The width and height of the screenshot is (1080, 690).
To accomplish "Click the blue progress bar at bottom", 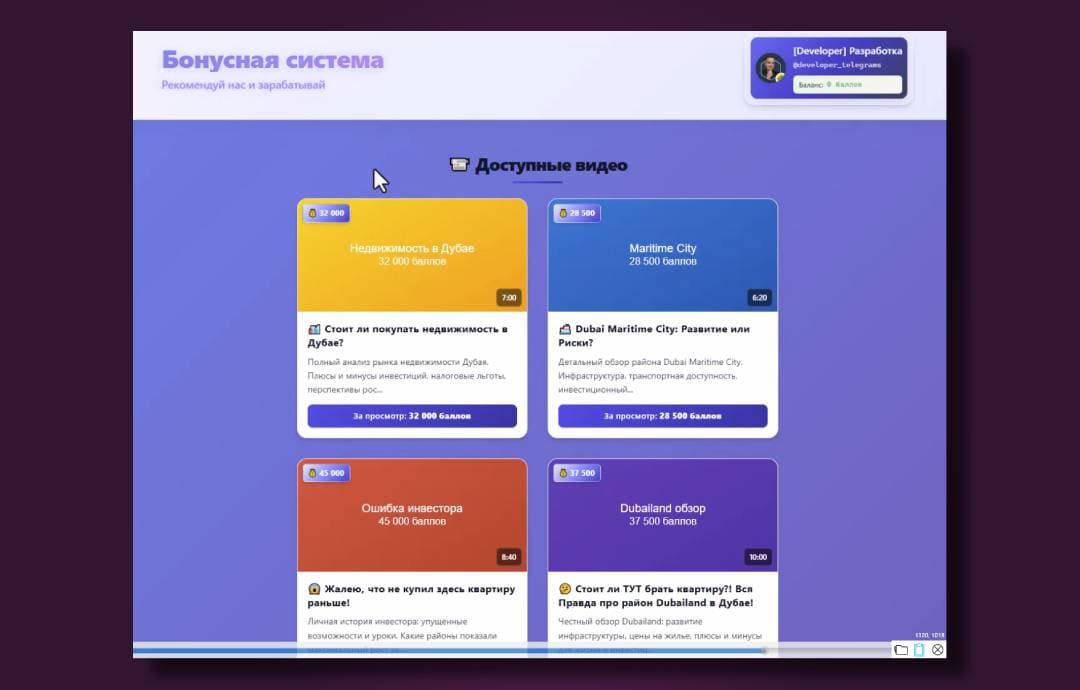I will [x=450, y=650].
